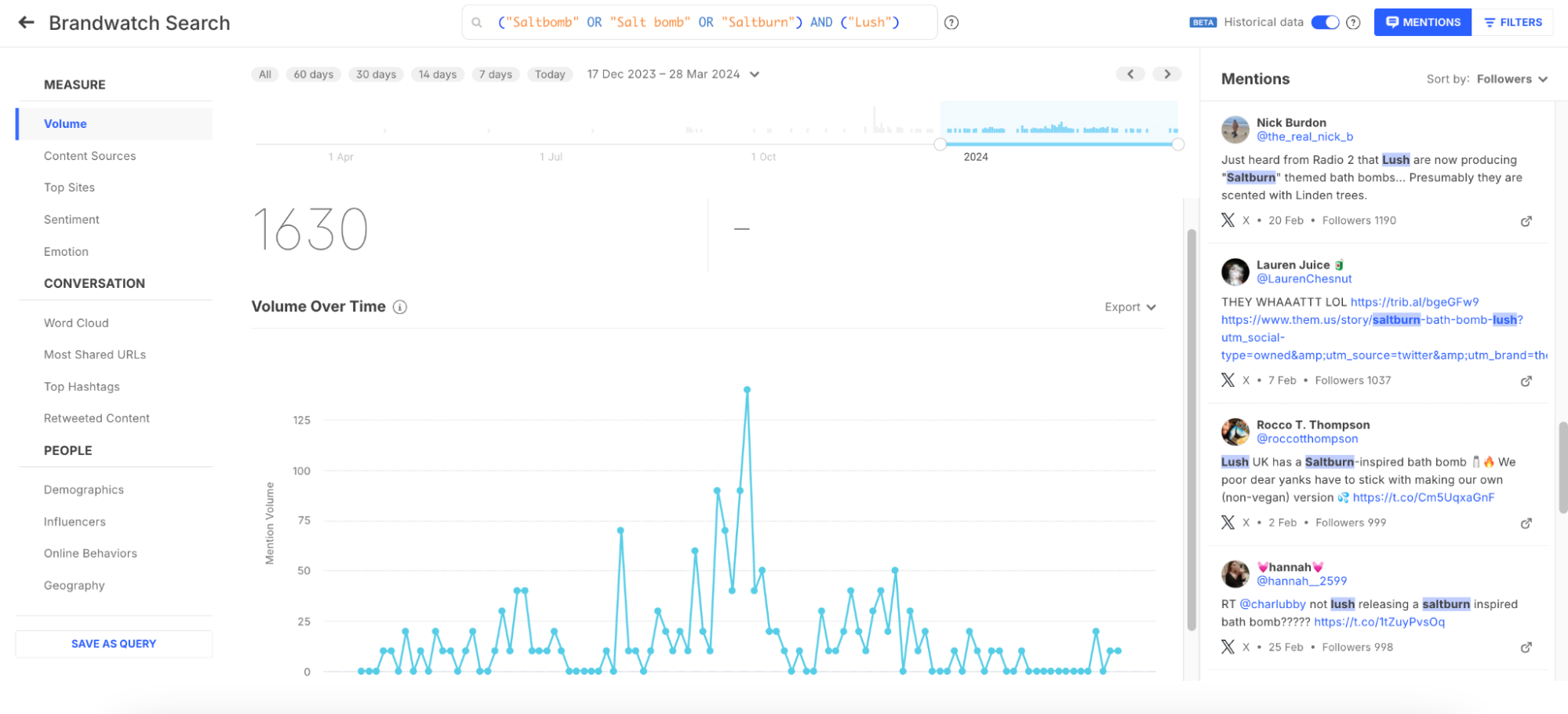Screen dimensions: 1568x714
Task: Open Retweeted Content in sidebar
Action: (x=96, y=418)
